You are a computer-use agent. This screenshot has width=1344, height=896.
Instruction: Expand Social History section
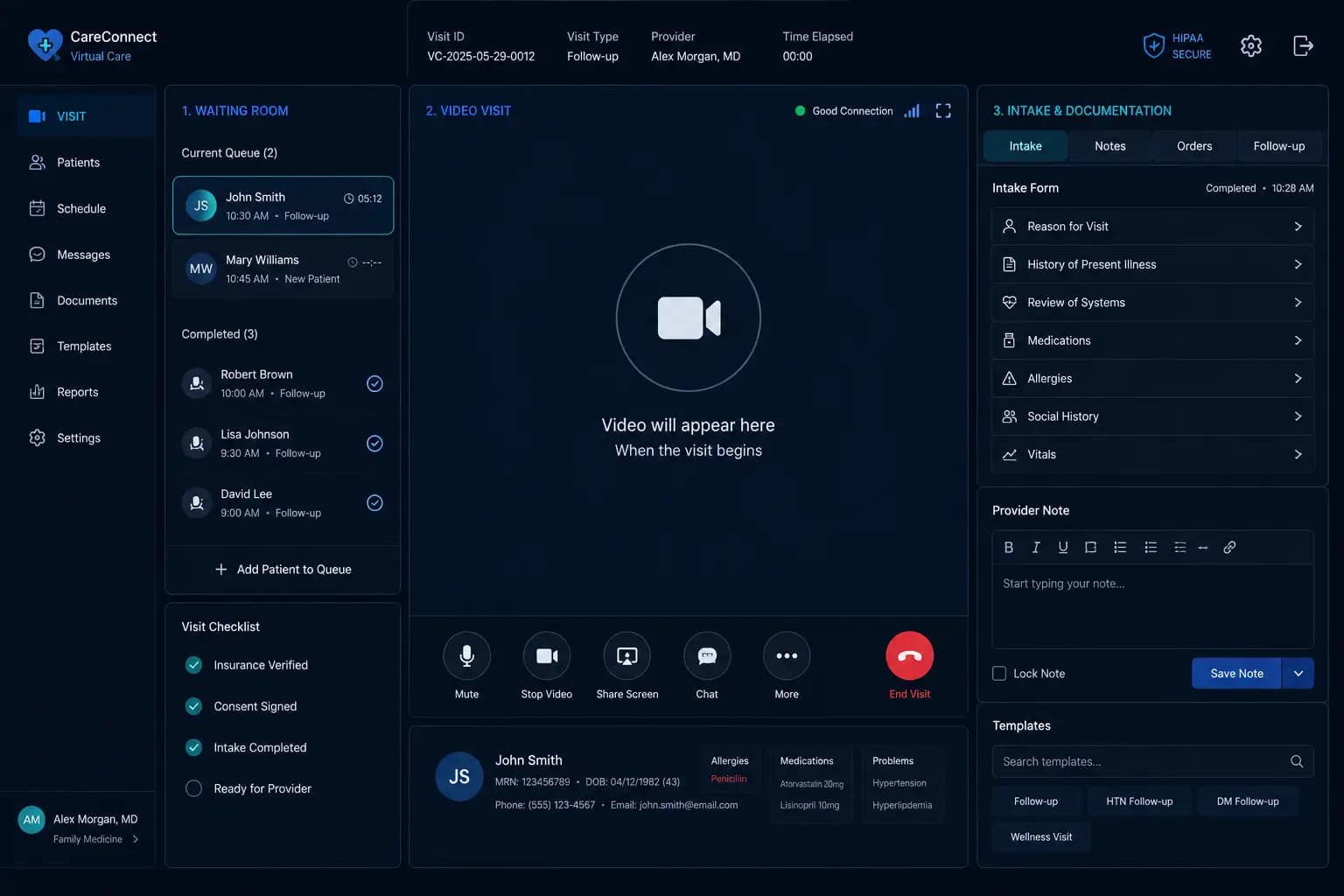(x=1152, y=416)
